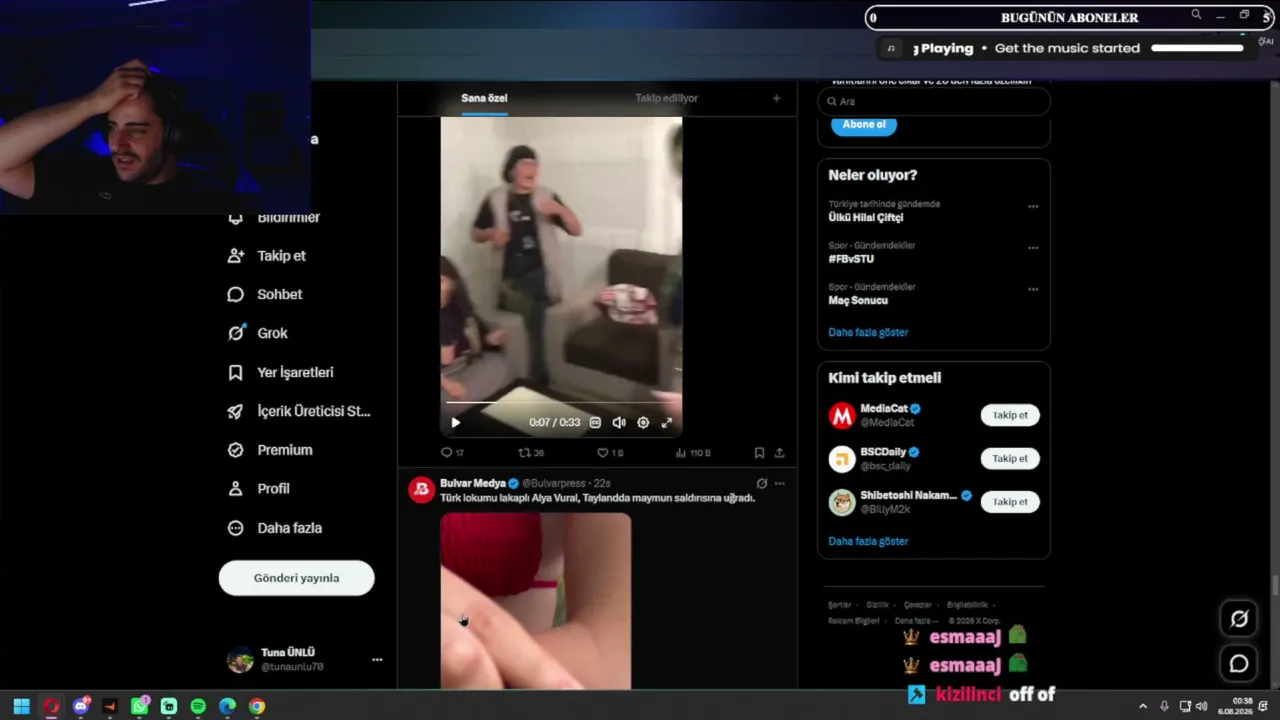1280x720 pixels.
Task: Bookmark the video post
Action: coord(759,453)
